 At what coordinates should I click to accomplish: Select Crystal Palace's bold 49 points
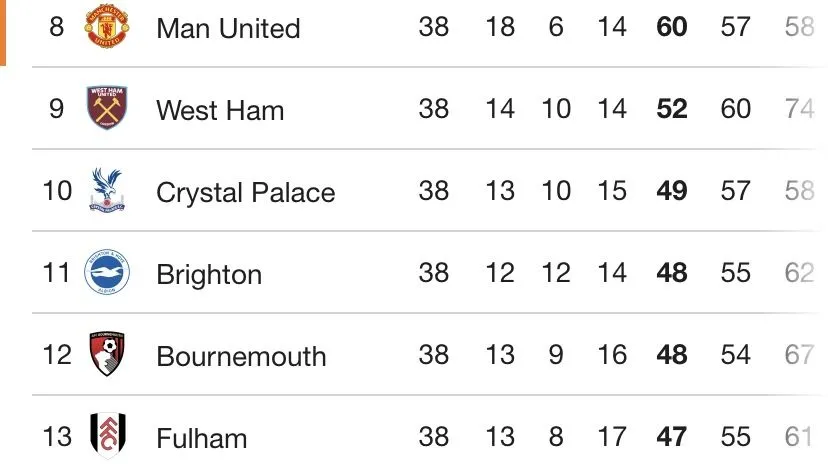coord(672,191)
